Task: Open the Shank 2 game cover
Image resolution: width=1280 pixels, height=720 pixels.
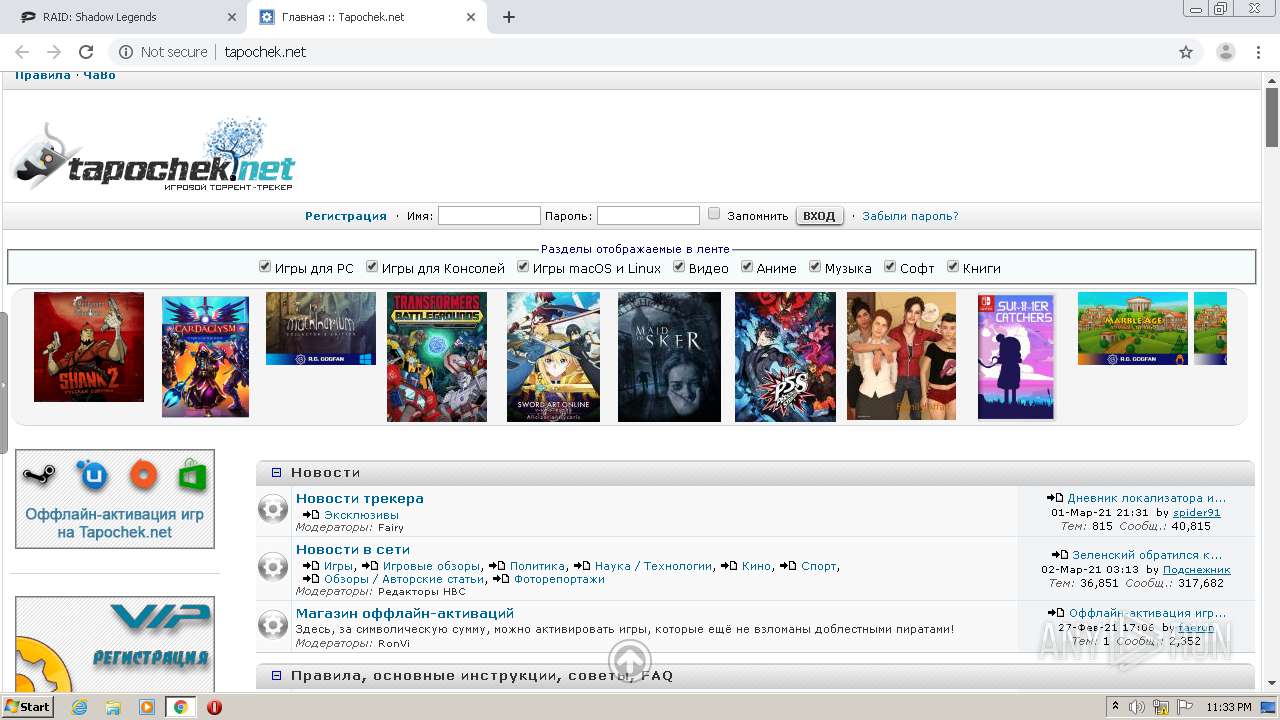Action: pos(89,347)
